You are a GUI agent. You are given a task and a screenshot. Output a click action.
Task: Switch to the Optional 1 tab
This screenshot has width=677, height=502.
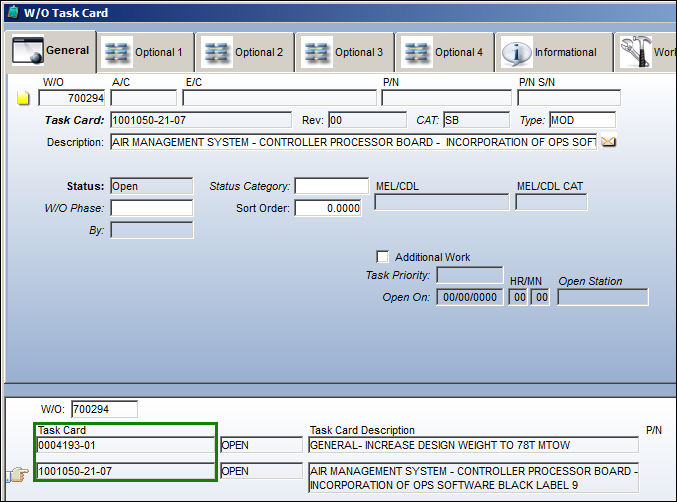[146, 52]
